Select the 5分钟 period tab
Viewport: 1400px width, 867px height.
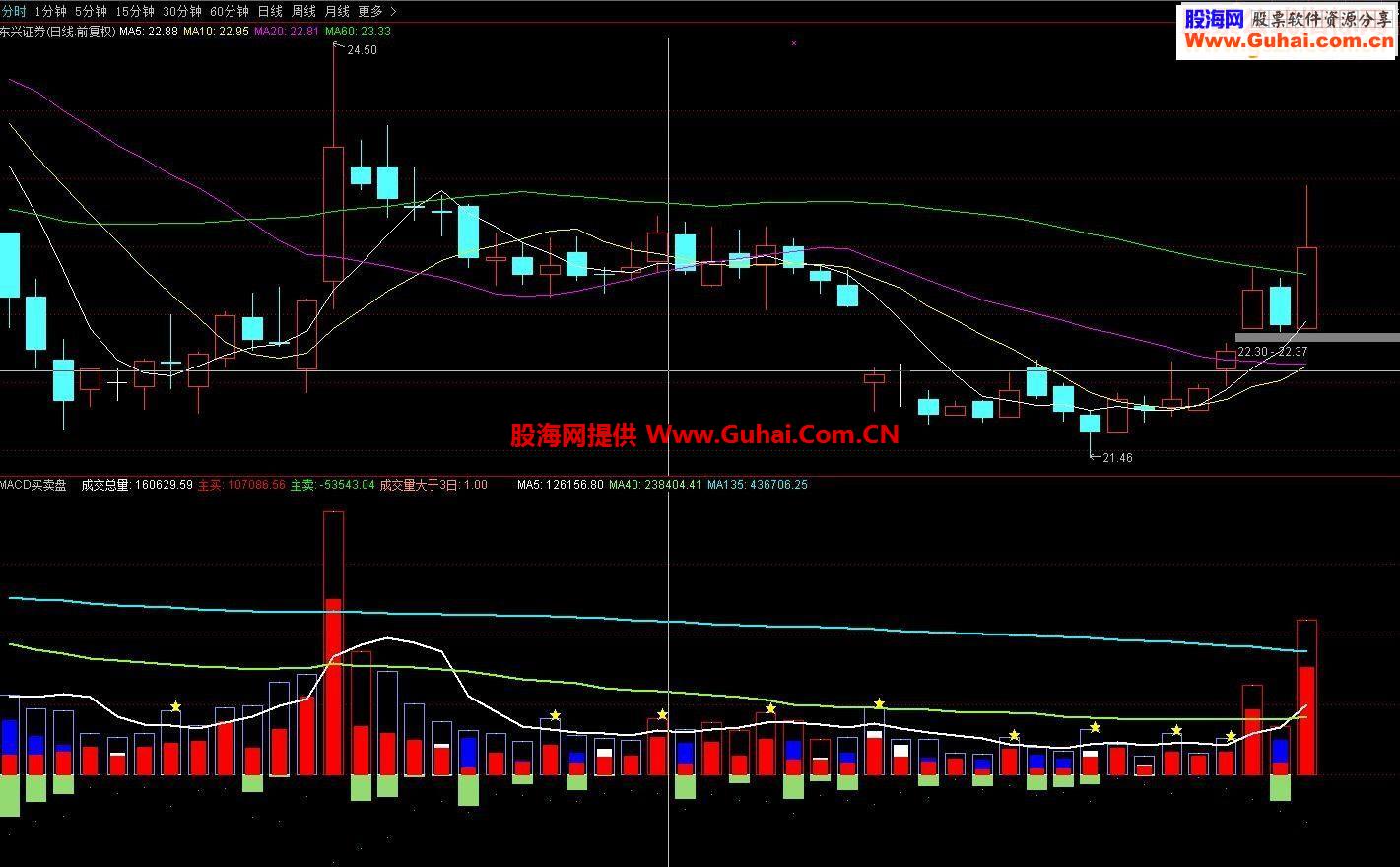91,11
